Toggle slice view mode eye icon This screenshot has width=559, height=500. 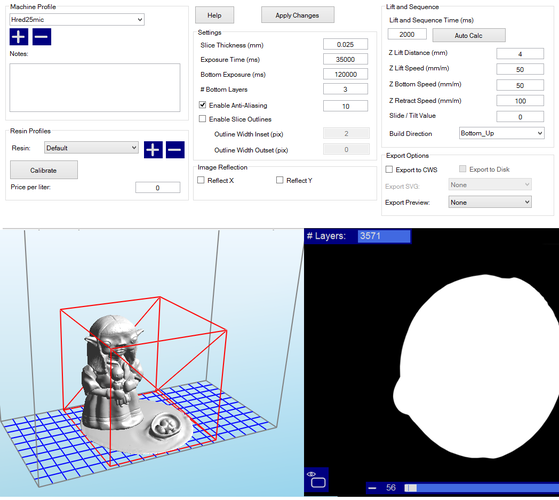coord(317,480)
